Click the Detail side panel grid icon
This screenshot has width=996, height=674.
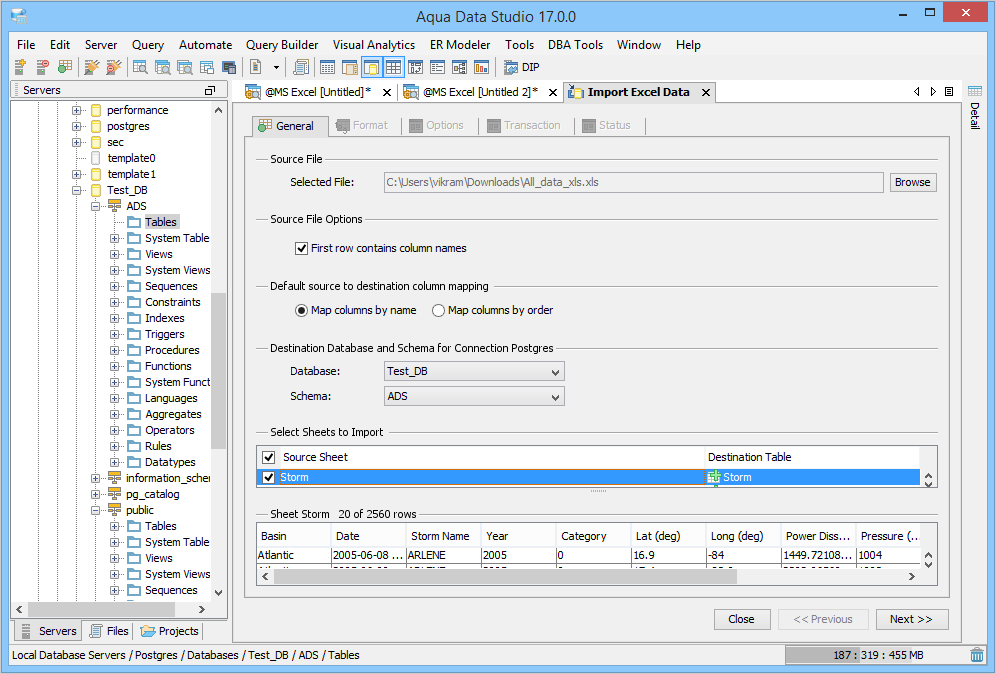[974, 91]
